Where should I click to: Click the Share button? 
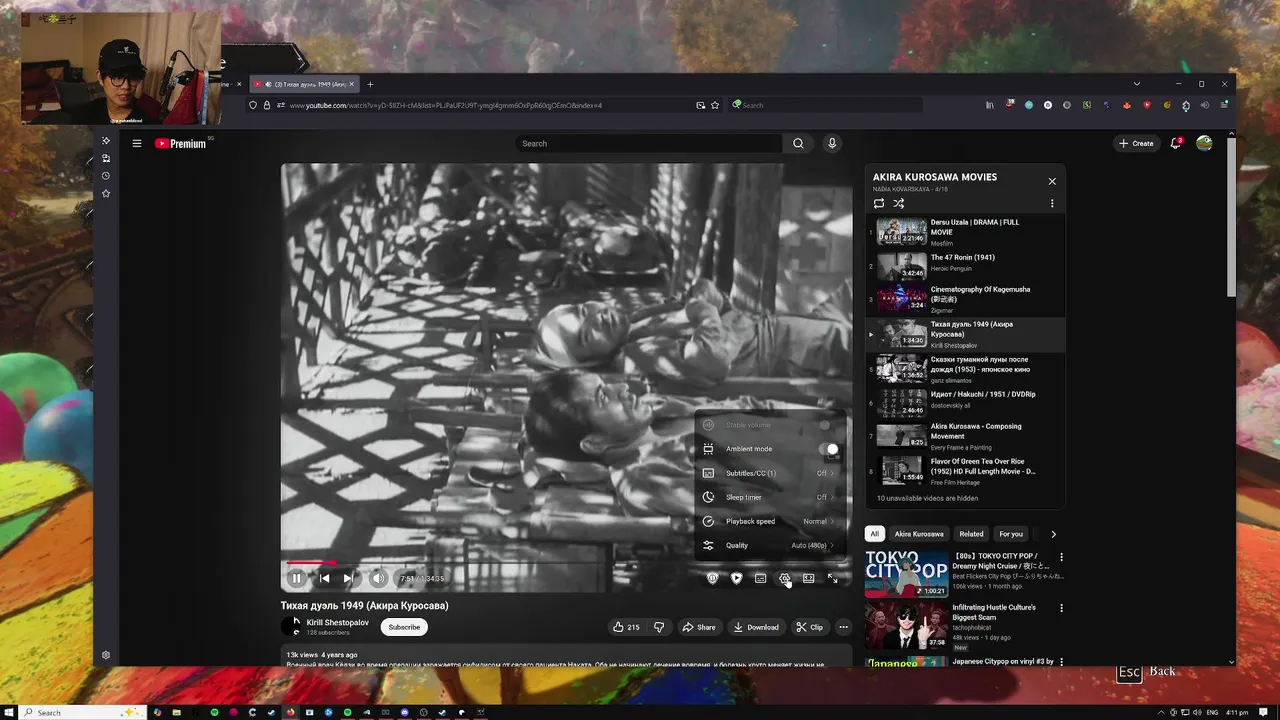[698, 627]
